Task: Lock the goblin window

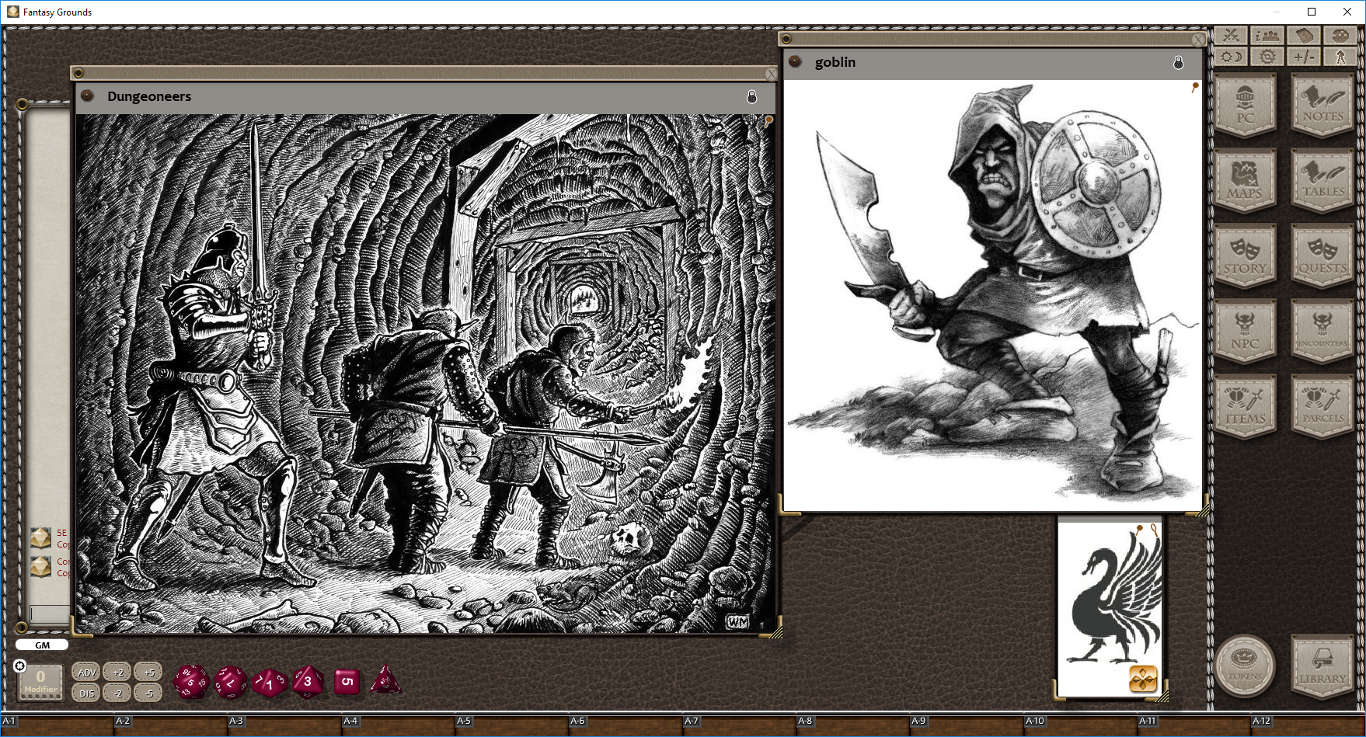Action: point(1178,62)
